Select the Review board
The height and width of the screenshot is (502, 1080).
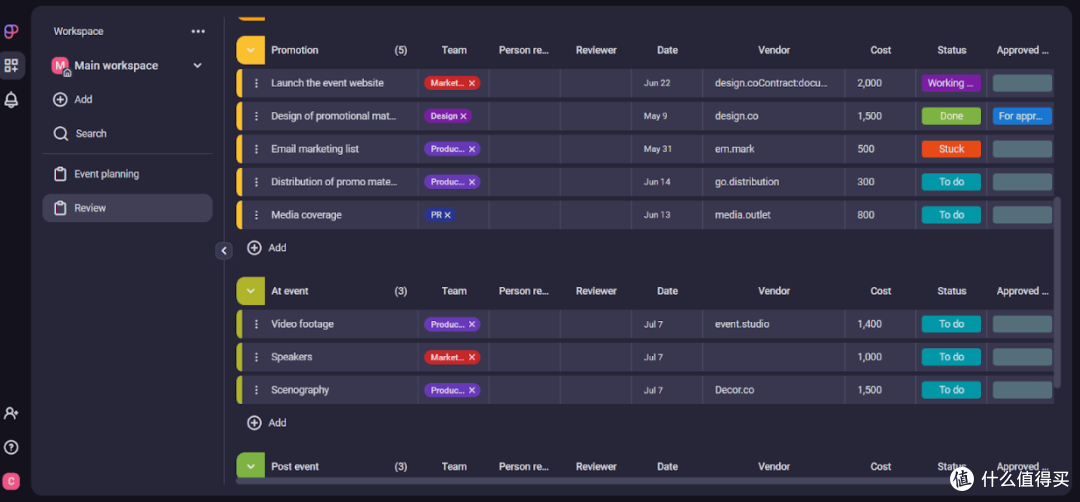point(127,208)
